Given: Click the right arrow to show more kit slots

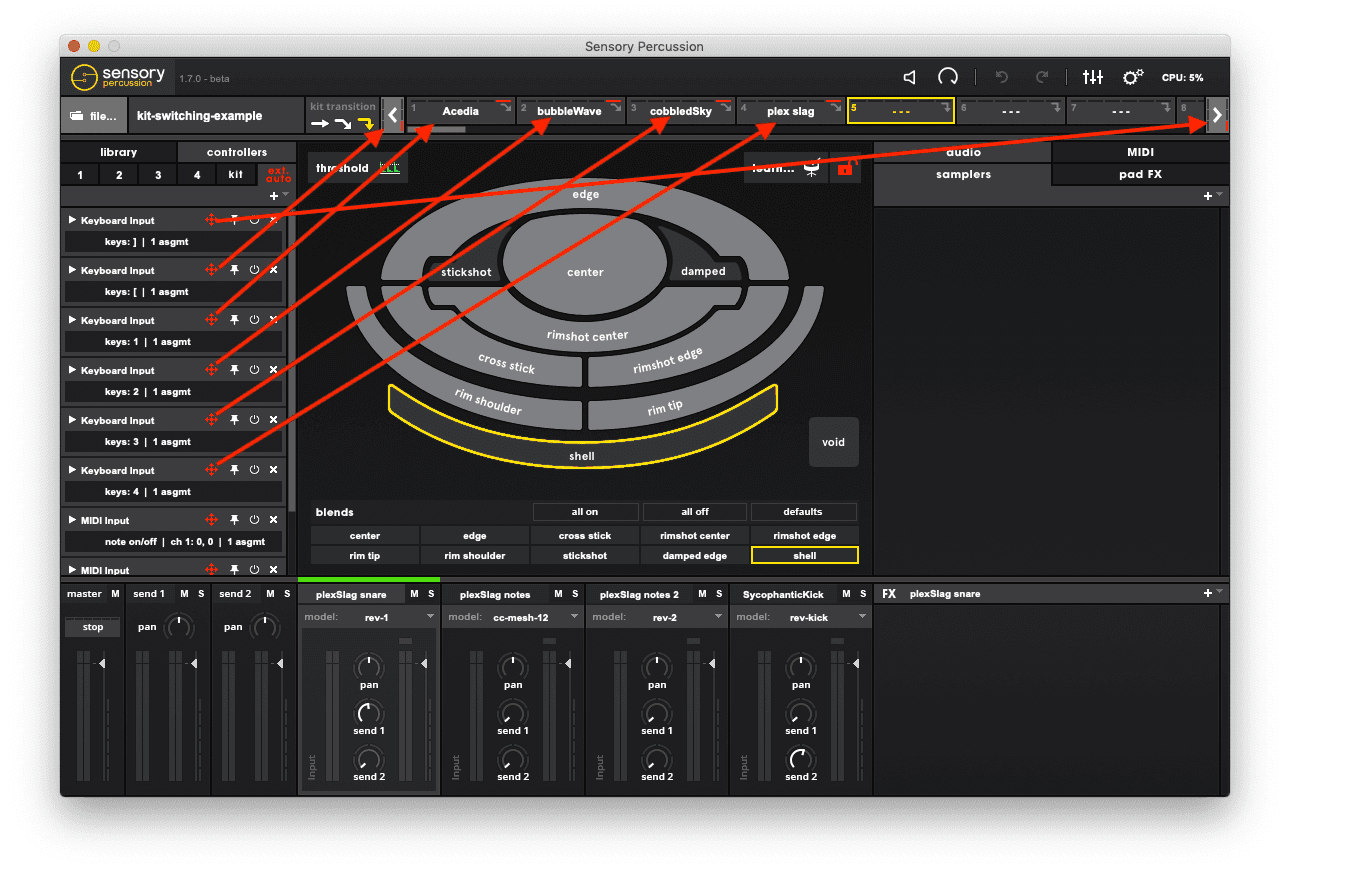Looking at the screenshot, I should point(1218,114).
